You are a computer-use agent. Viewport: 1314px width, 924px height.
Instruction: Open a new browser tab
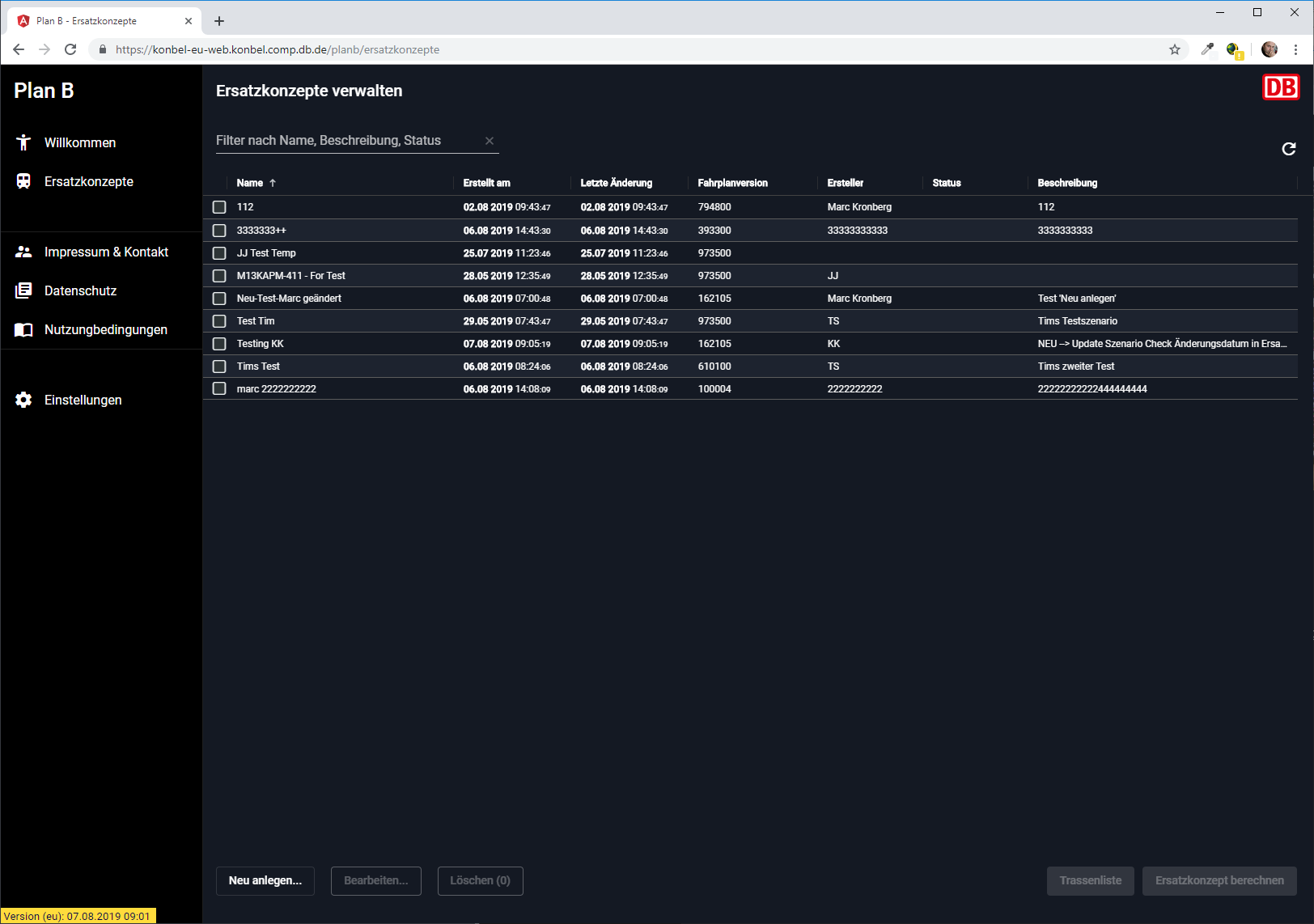click(219, 21)
